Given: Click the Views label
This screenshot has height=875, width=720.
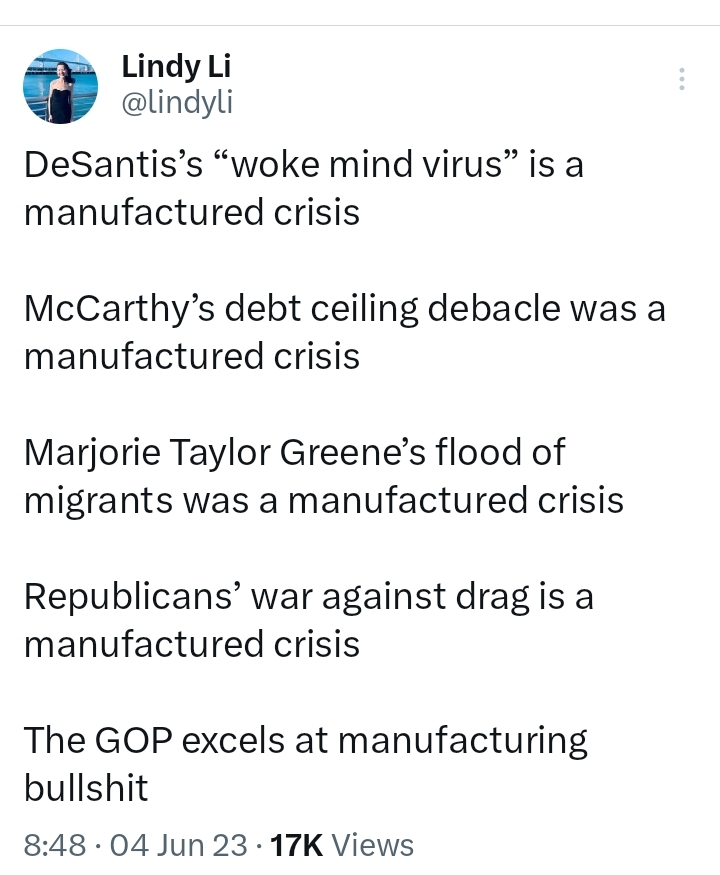Looking at the screenshot, I should pyautogui.click(x=373, y=844).
